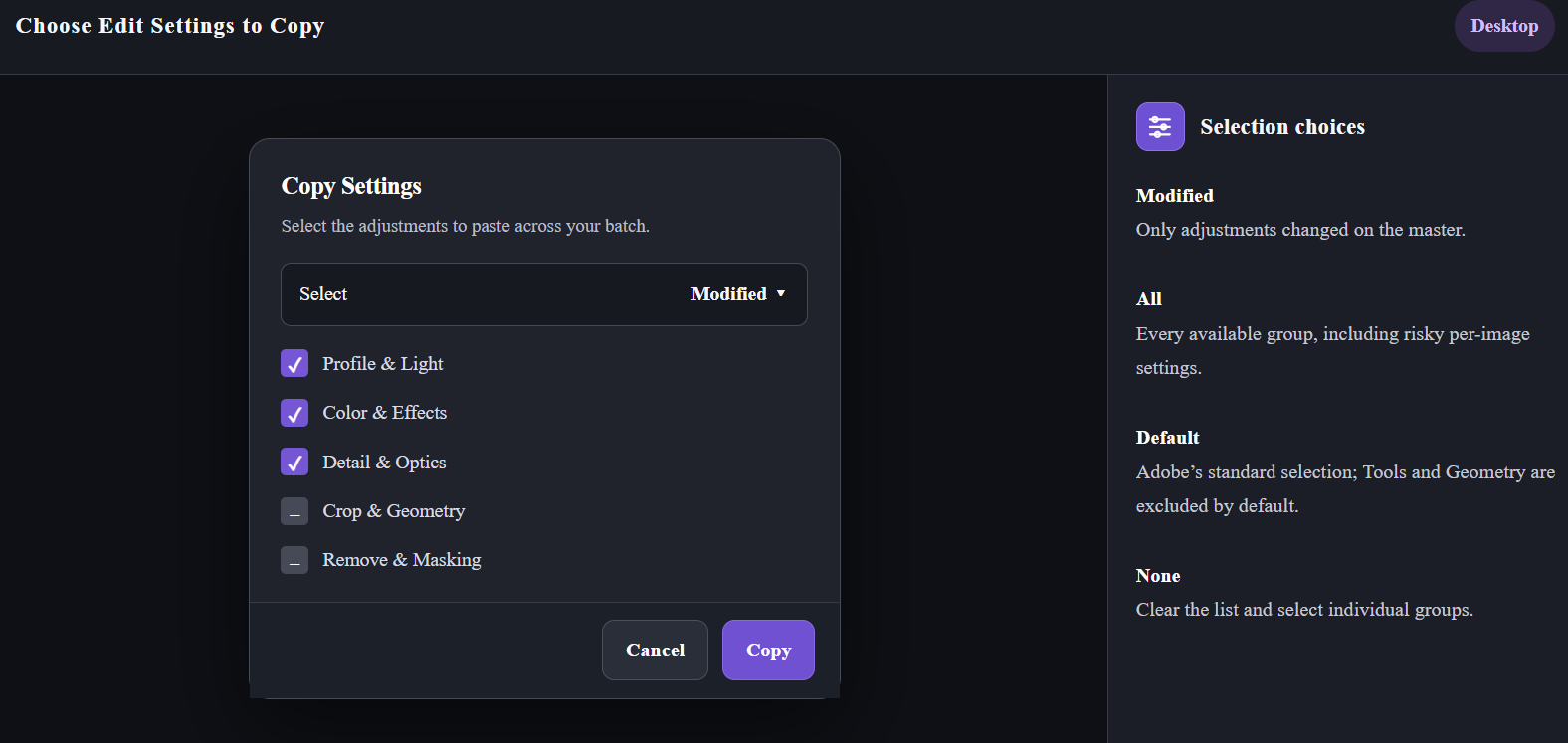Click the Selection choices panel heading

coord(1282,127)
